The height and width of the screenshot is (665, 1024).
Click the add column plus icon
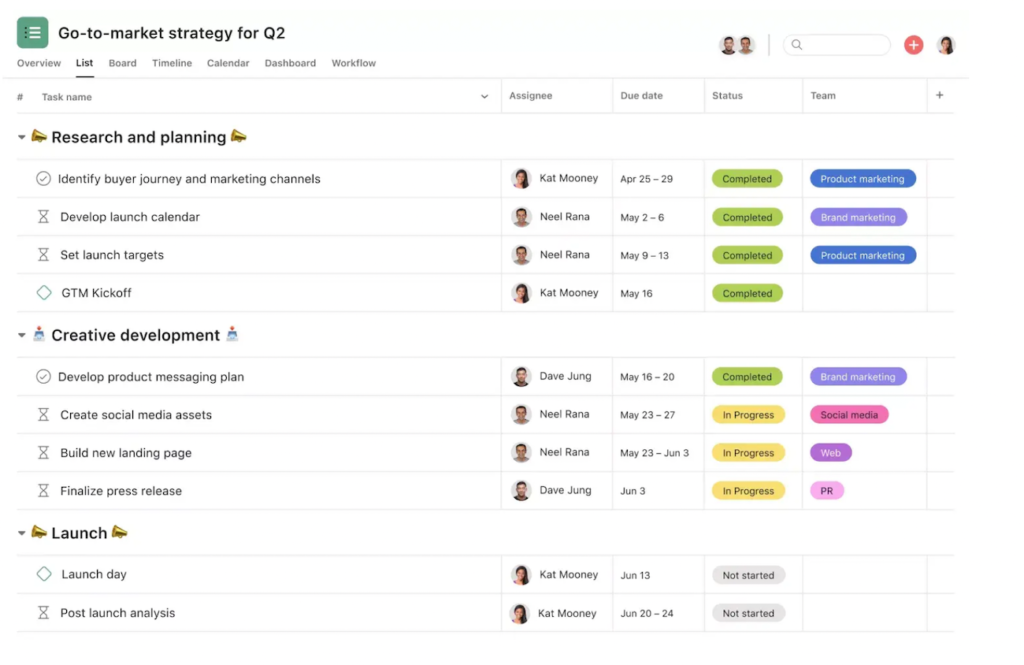tap(939, 96)
